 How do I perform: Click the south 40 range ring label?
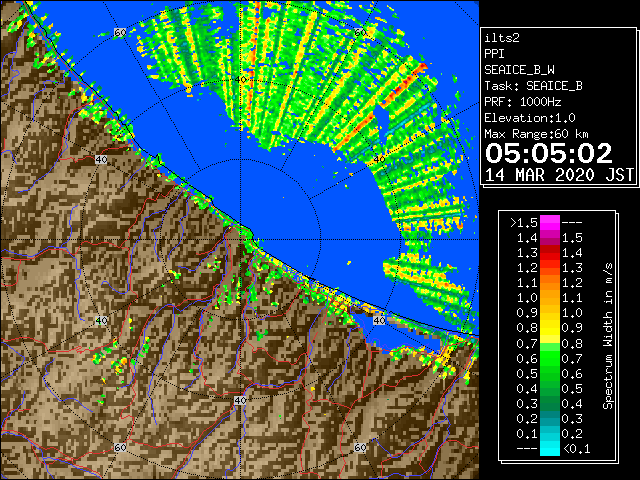(x=240, y=400)
